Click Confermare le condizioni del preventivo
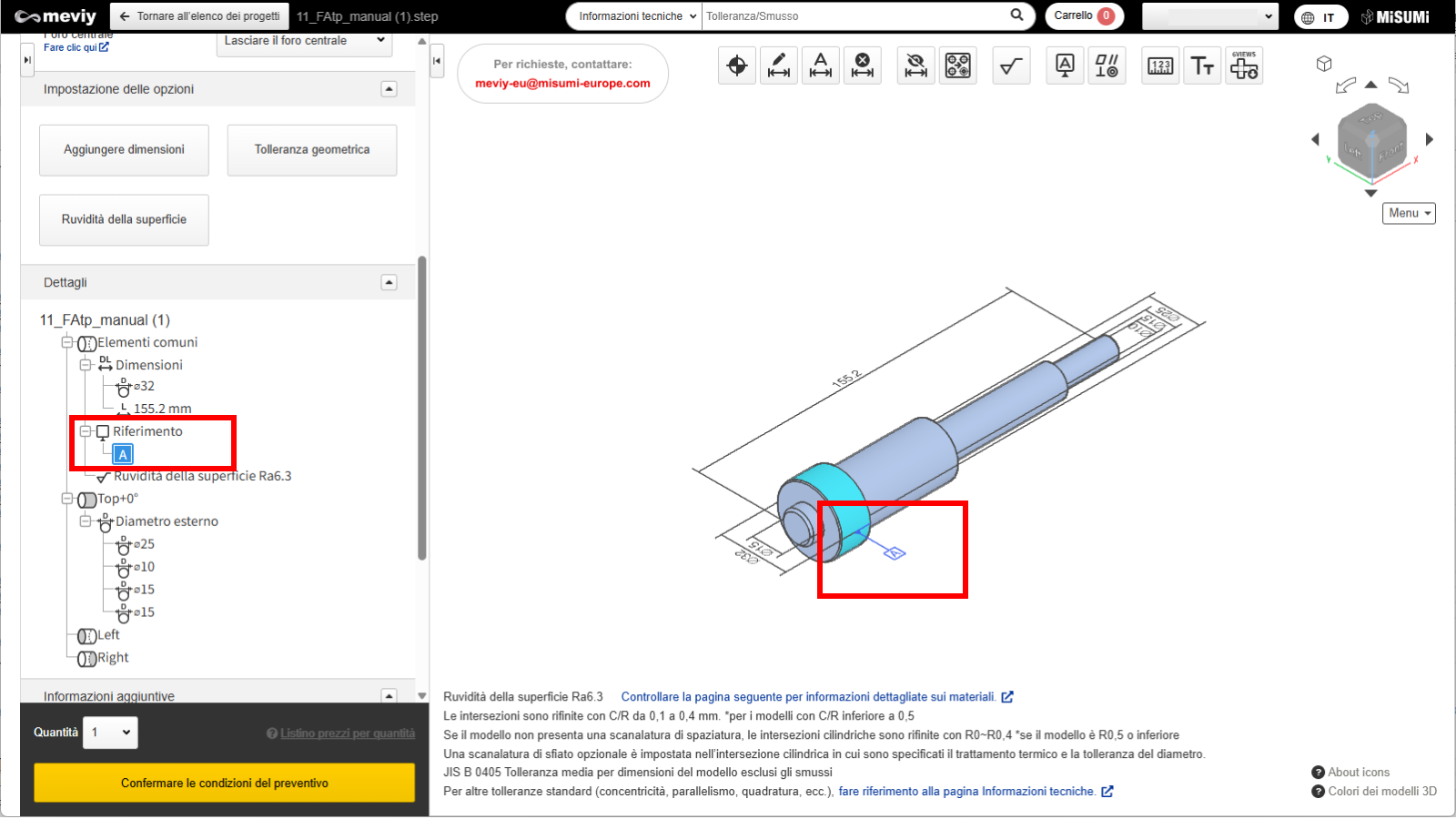The width and height of the screenshot is (1456, 819). coord(225,783)
